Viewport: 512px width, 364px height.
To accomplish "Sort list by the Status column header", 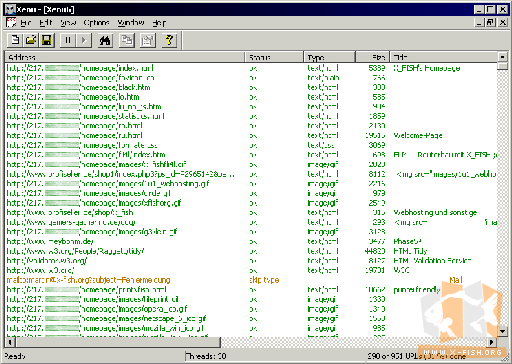I will (x=274, y=57).
